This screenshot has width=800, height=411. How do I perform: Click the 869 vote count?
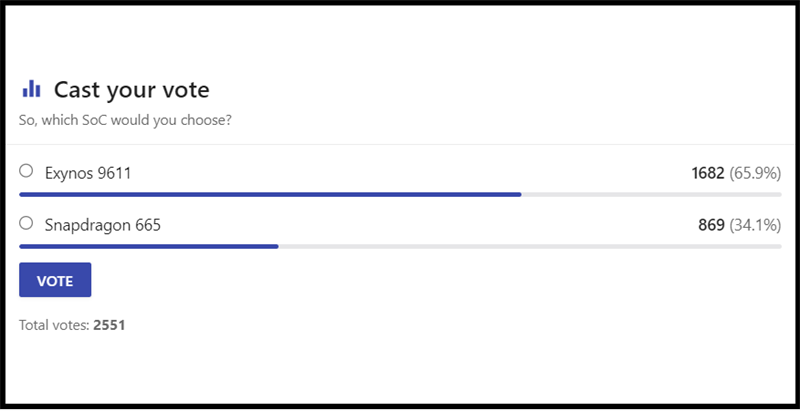coord(711,225)
